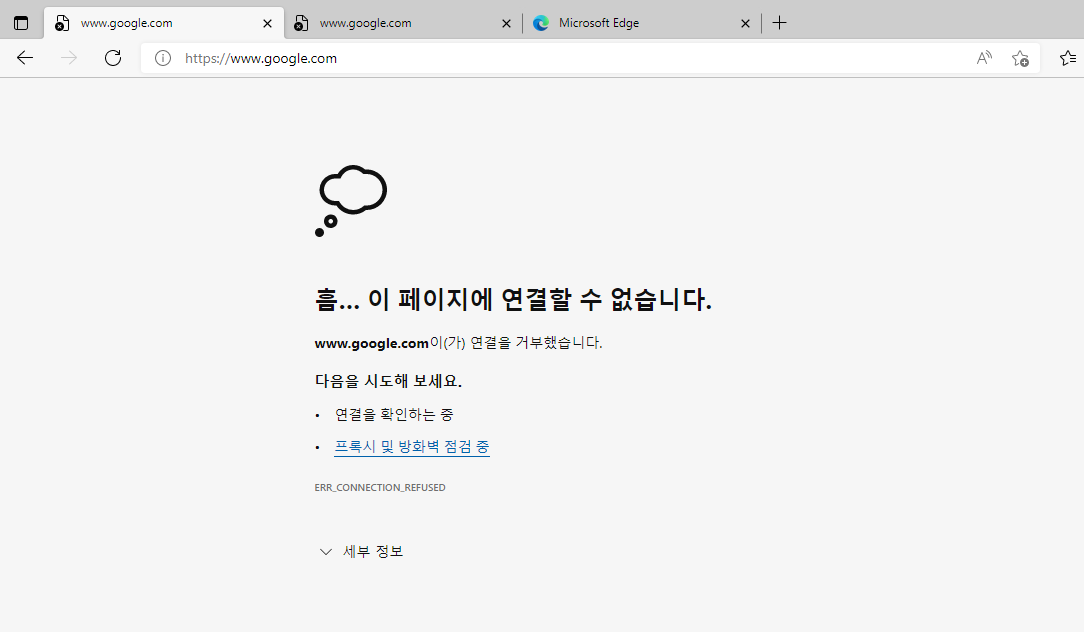Open the 프록시 및 방화벽 점검 중 link
Screen dimensions: 1084x632
pyautogui.click(x=412, y=447)
